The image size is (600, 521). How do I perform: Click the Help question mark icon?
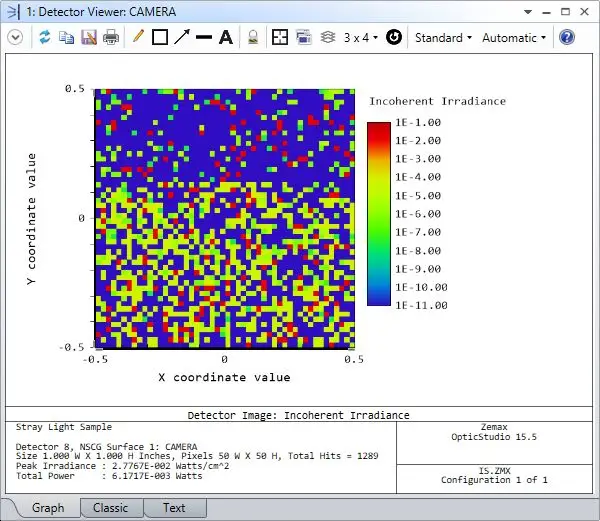tap(567, 37)
